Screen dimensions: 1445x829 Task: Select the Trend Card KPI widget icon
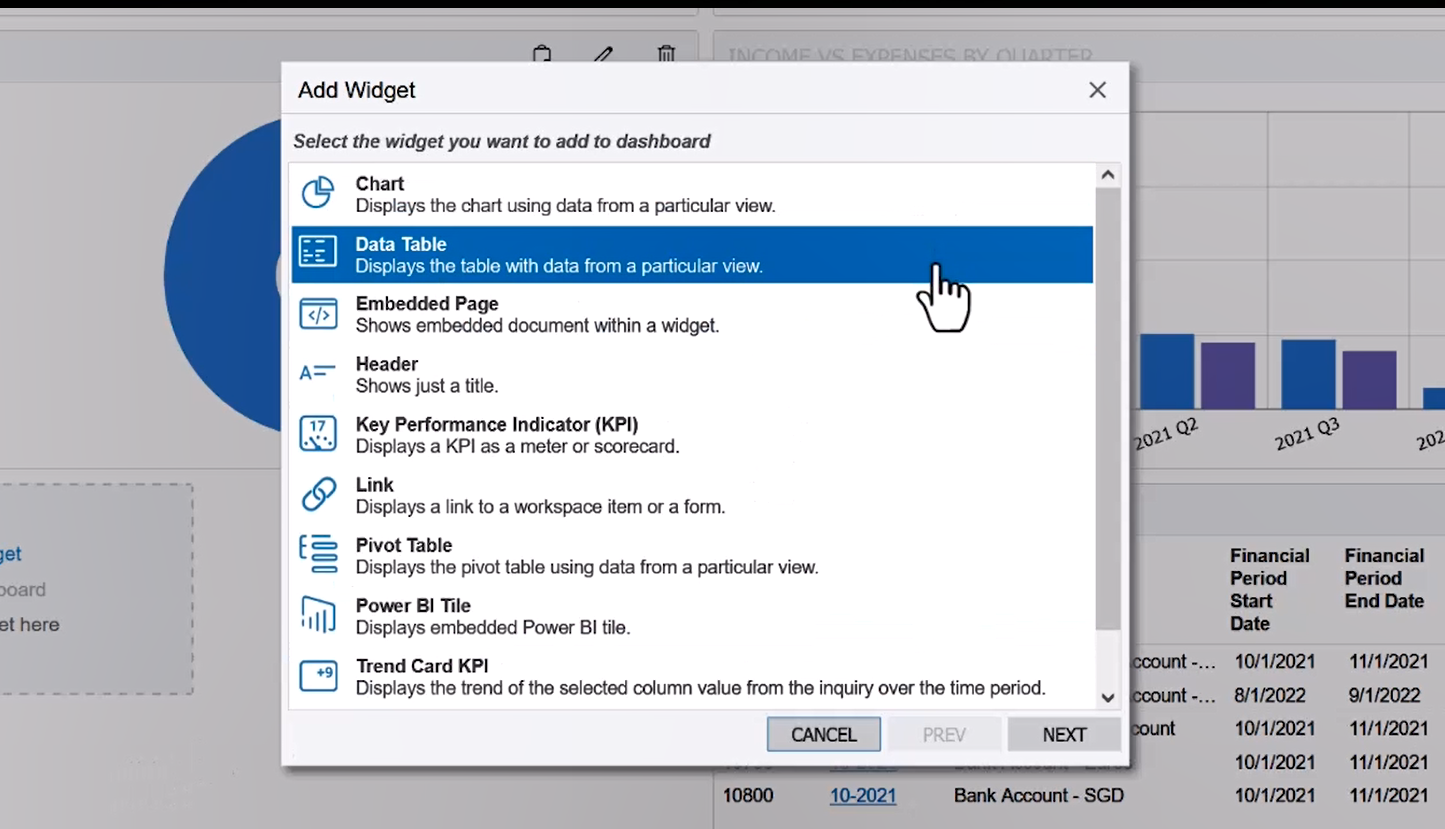coord(317,675)
